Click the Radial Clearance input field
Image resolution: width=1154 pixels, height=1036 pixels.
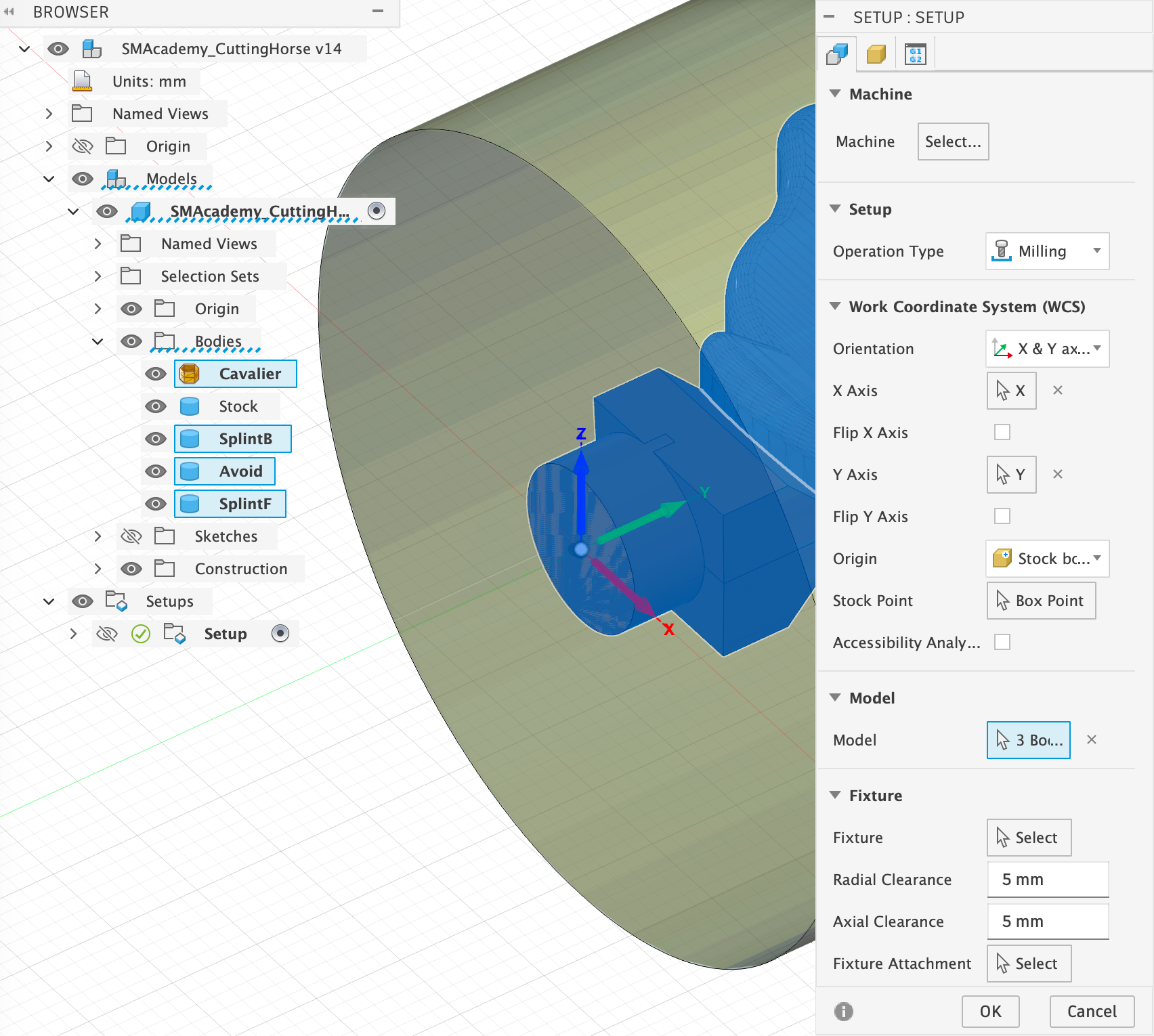click(x=1047, y=880)
